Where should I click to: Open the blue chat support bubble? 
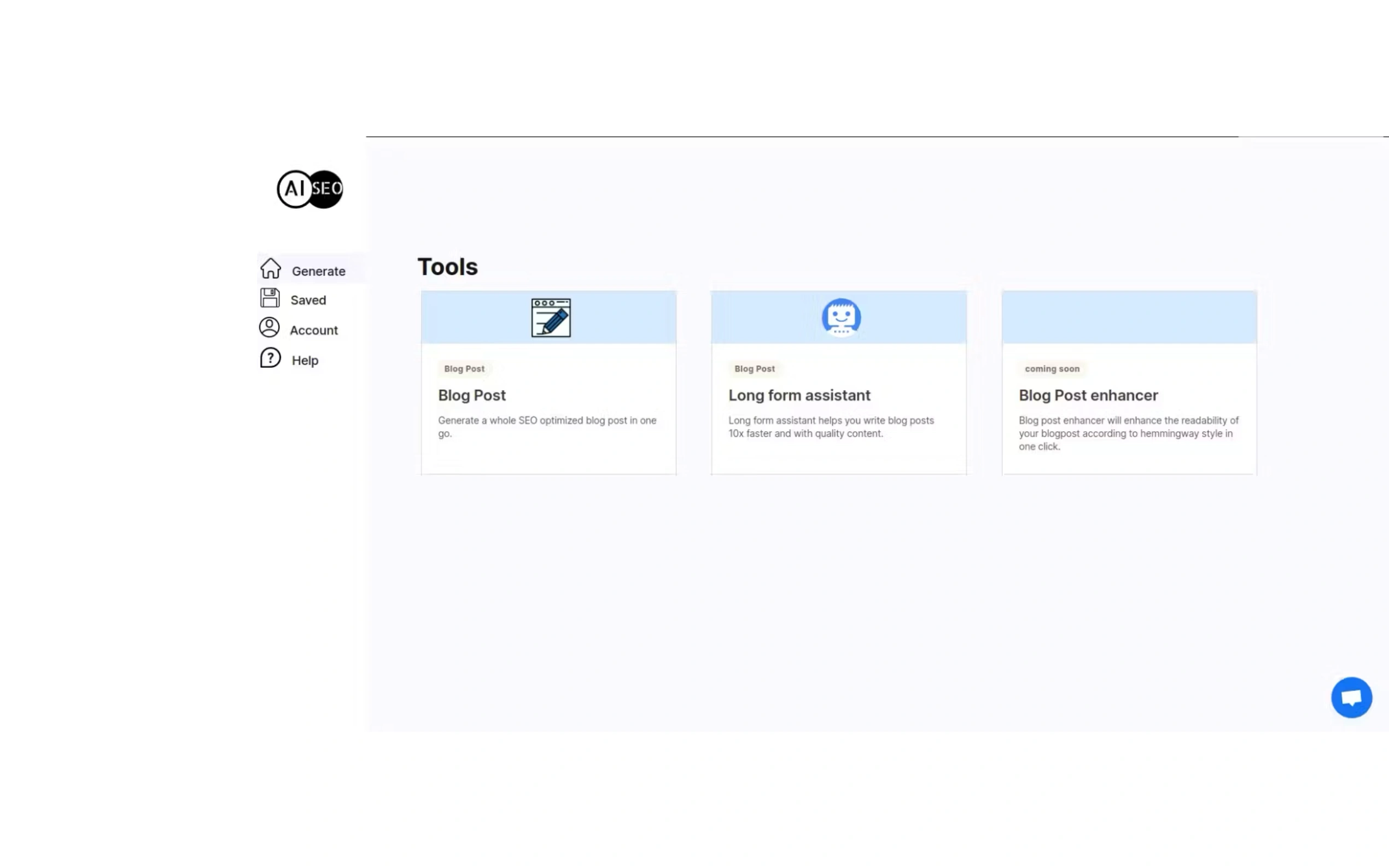click(1351, 697)
